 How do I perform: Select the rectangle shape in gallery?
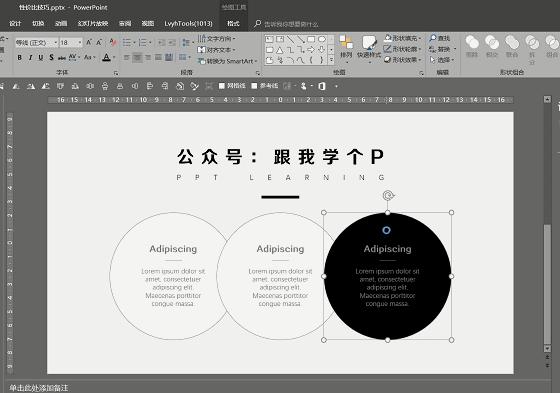[x=311, y=39]
